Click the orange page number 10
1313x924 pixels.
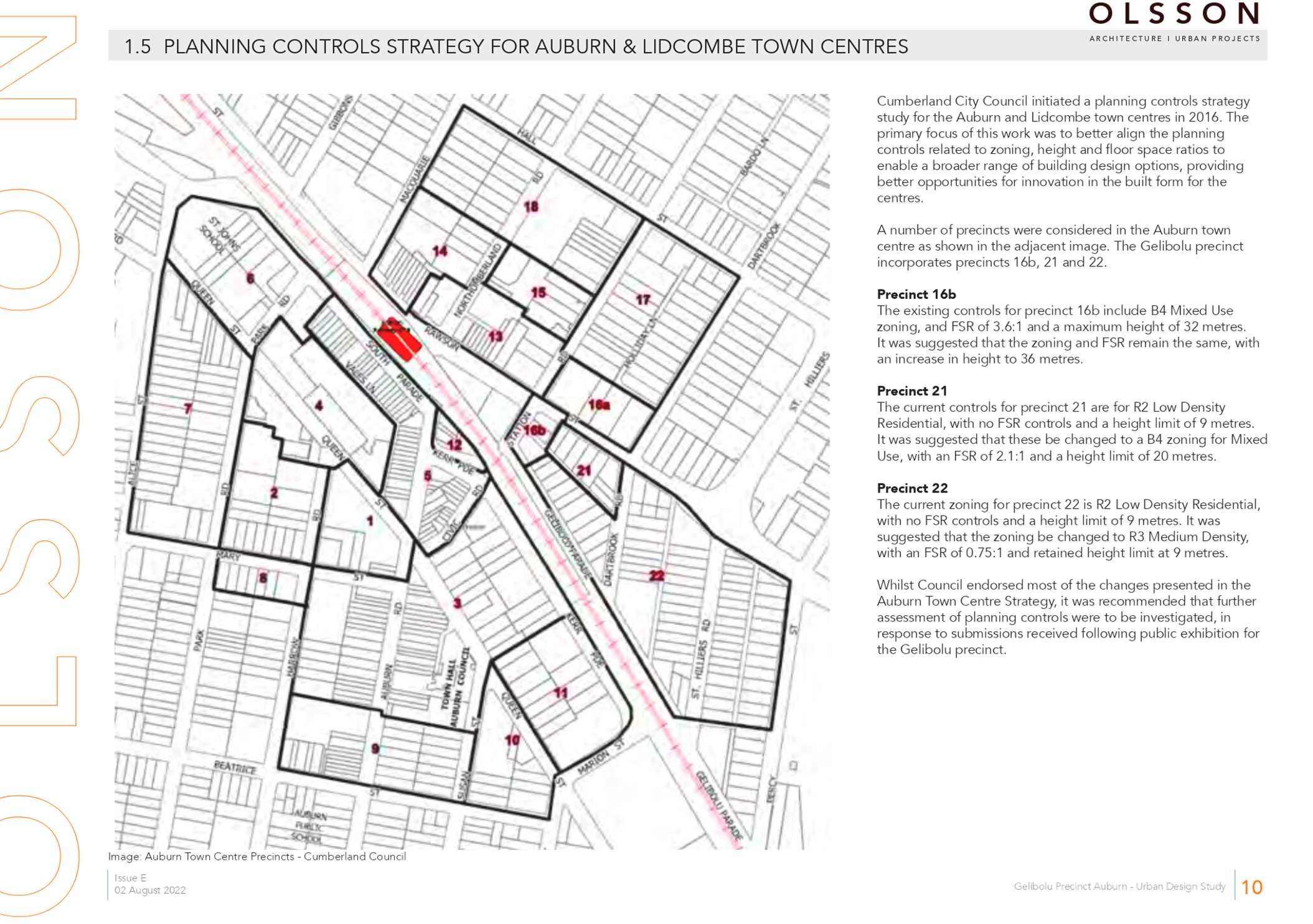pyautogui.click(x=1251, y=887)
